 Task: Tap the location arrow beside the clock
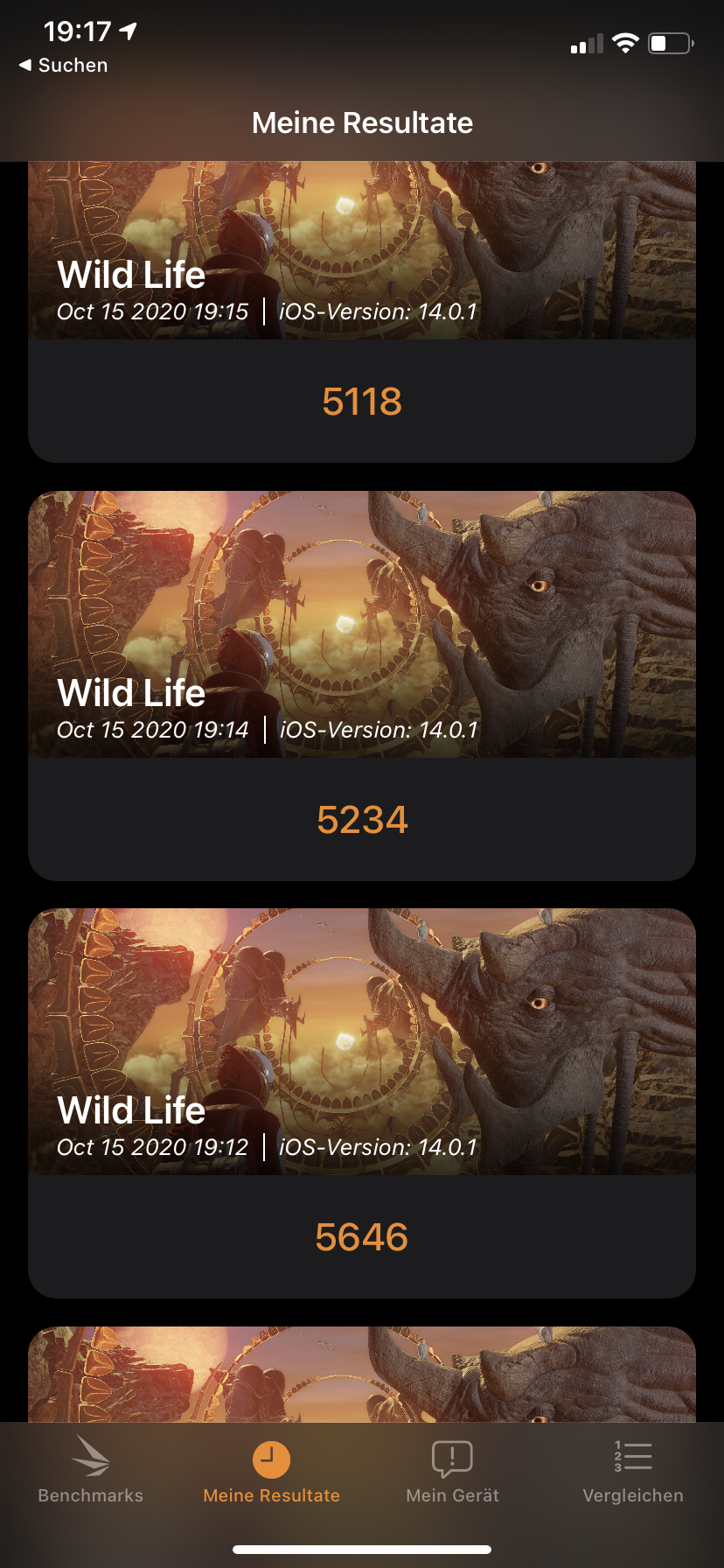click(129, 31)
